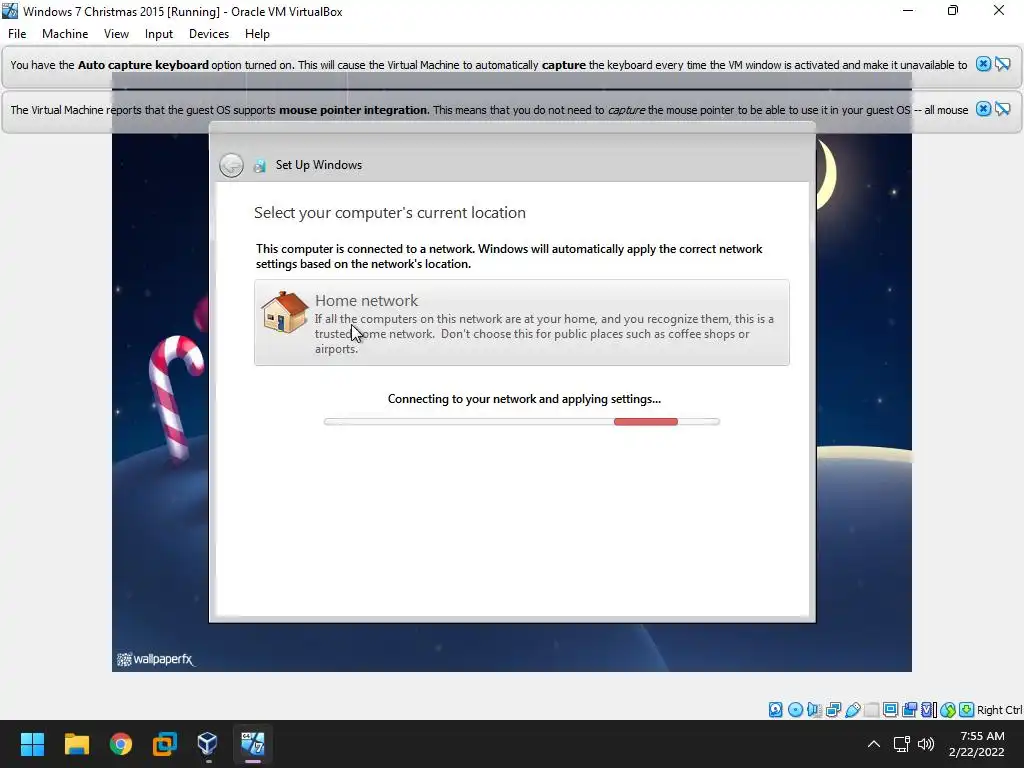Show hidden system tray icons
Image resolution: width=1024 pixels, height=768 pixels.
coord(874,744)
